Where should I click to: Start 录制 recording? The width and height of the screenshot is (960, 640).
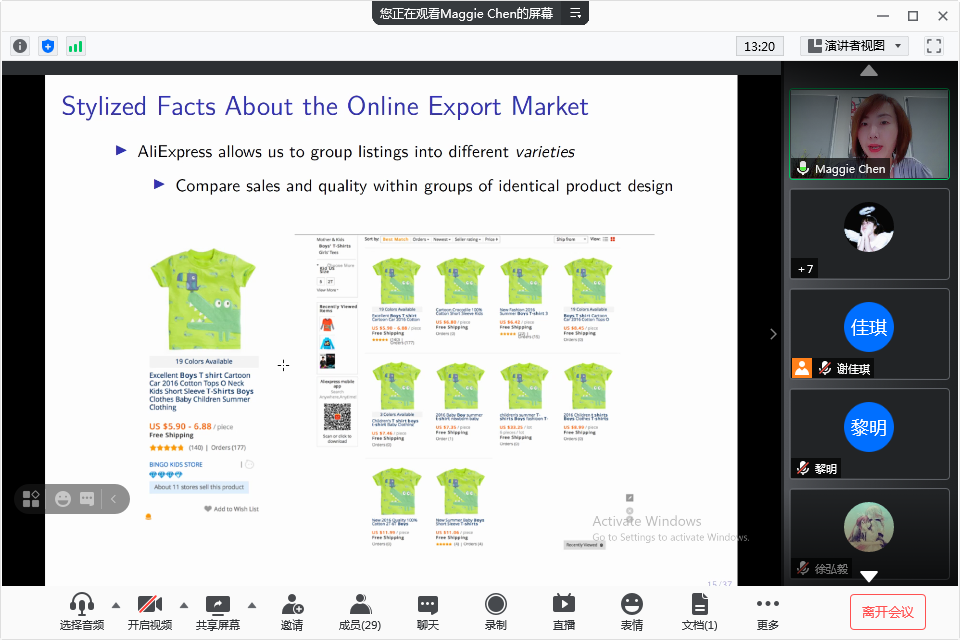[x=496, y=612]
